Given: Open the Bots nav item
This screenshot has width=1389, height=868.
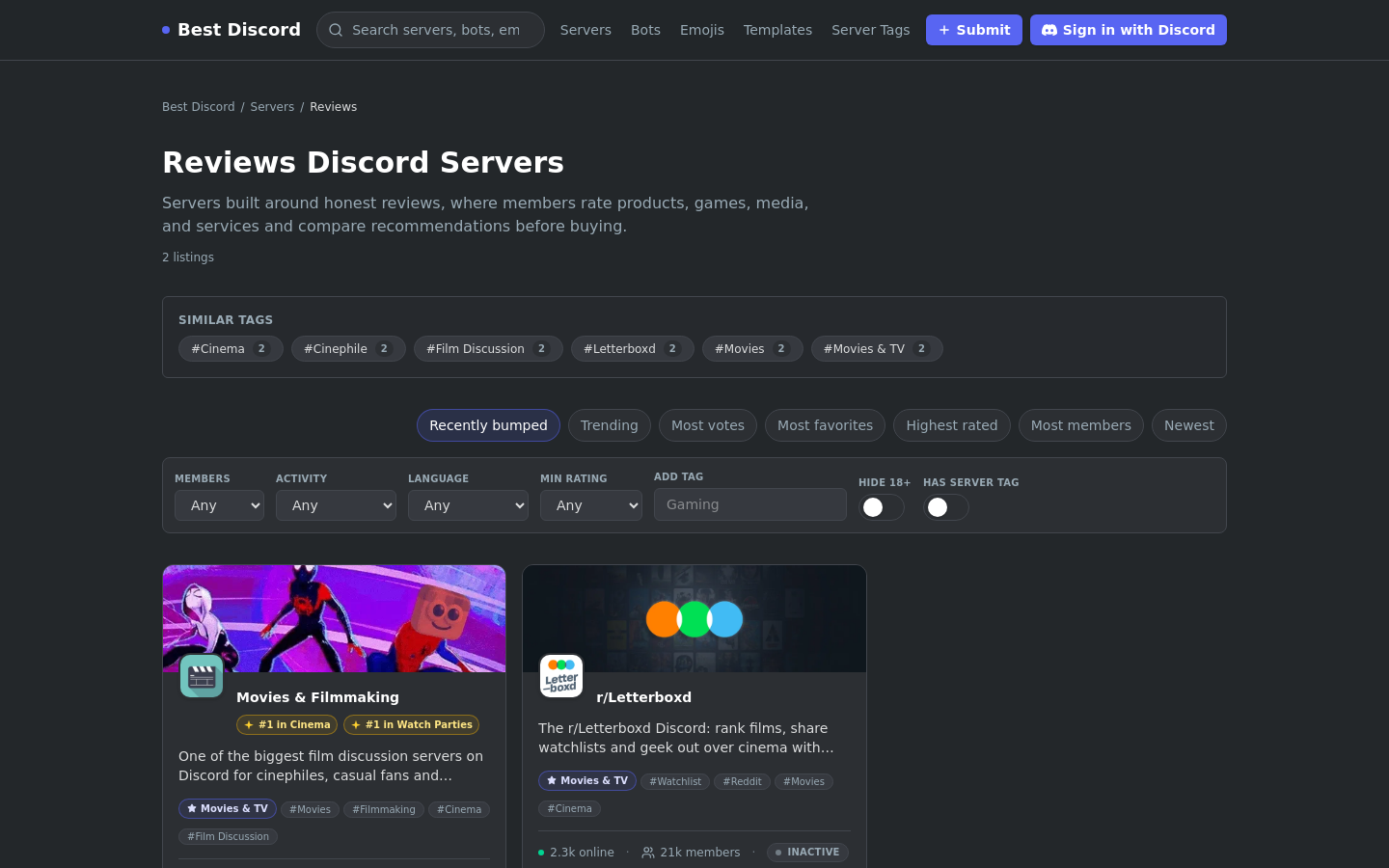Looking at the screenshot, I should coord(645,30).
